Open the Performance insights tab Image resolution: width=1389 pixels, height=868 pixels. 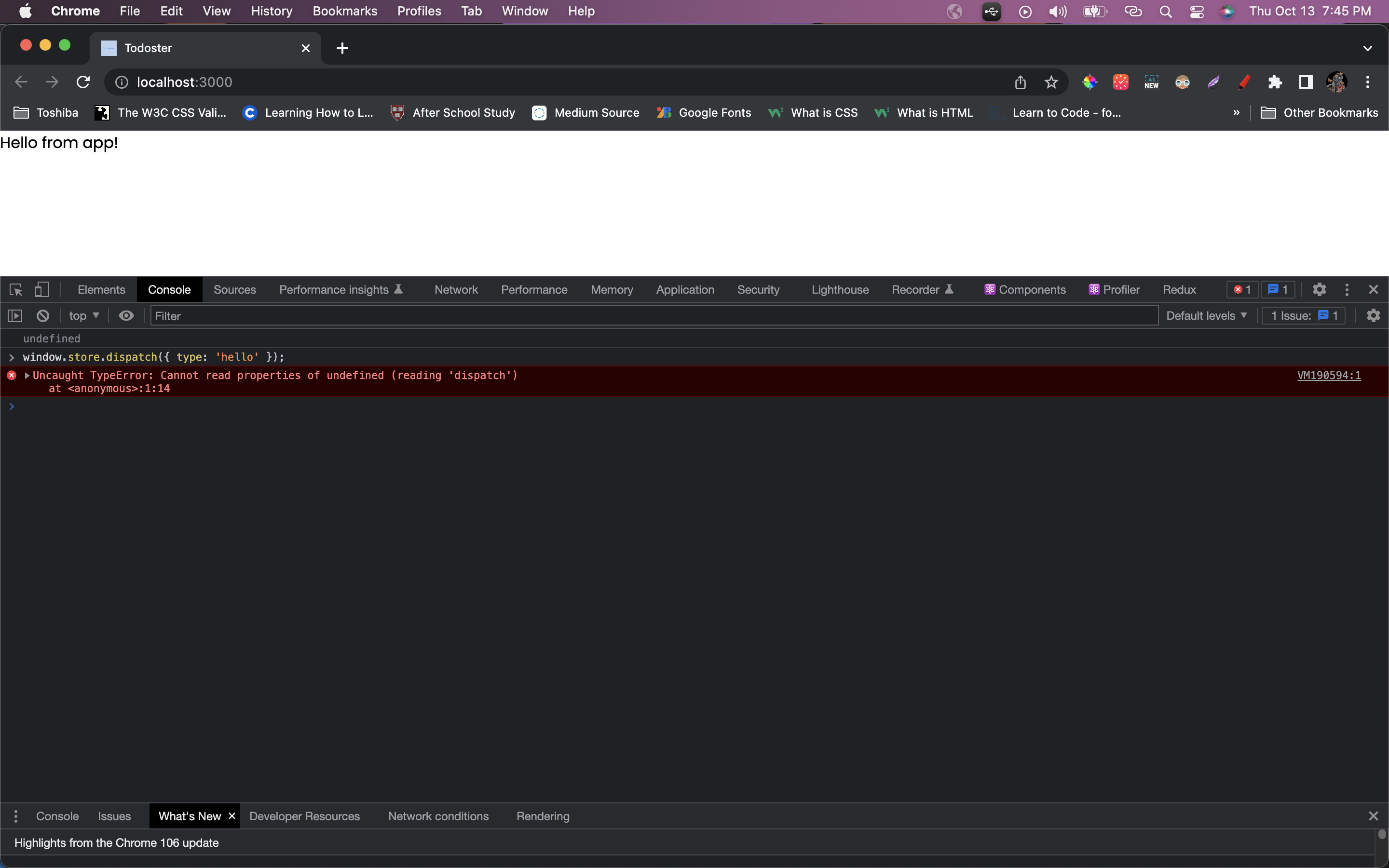pyautogui.click(x=341, y=289)
